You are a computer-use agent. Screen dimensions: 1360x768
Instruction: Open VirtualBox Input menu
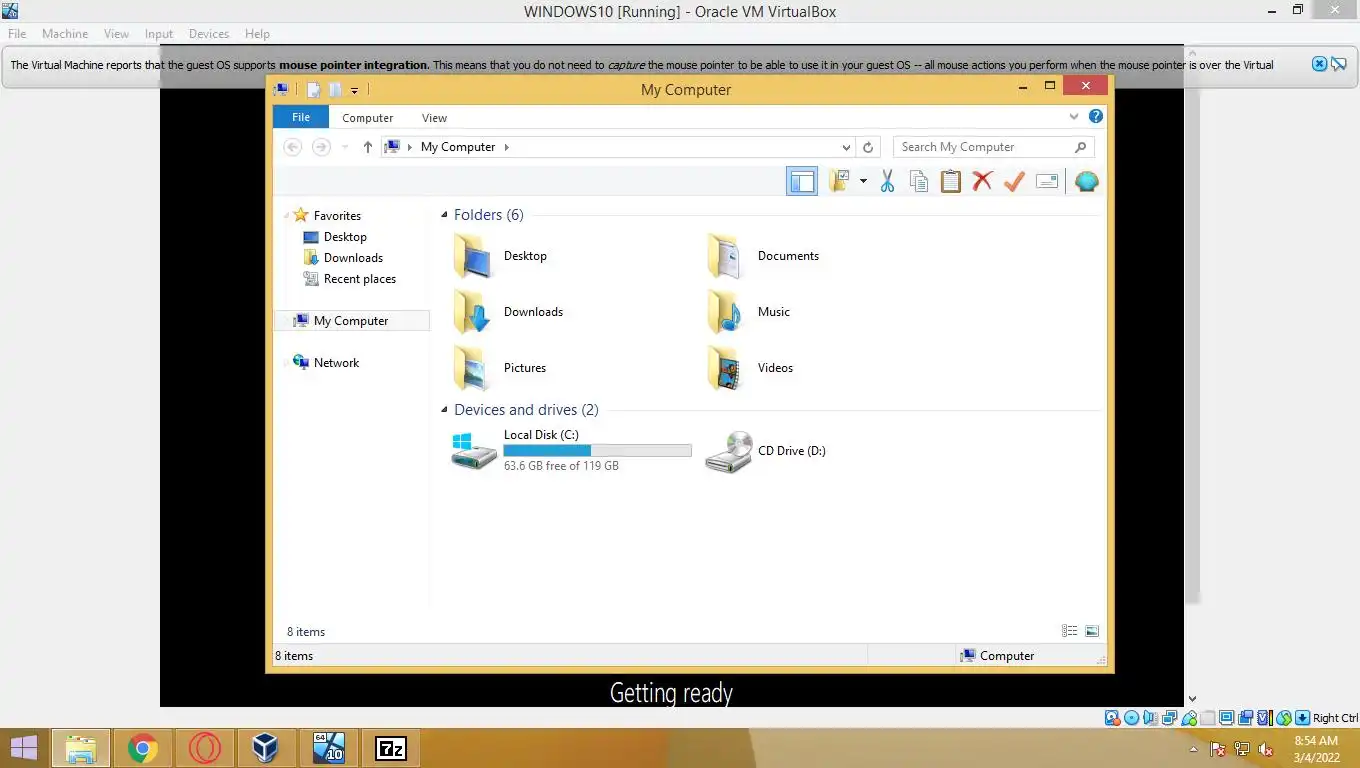pyautogui.click(x=159, y=34)
